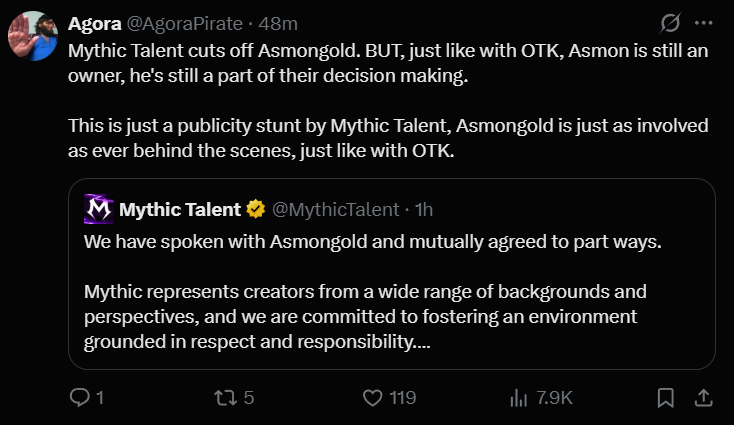The height and width of the screenshot is (425, 734).
Task: Share the tweet via share icon
Action: pyautogui.click(x=703, y=398)
